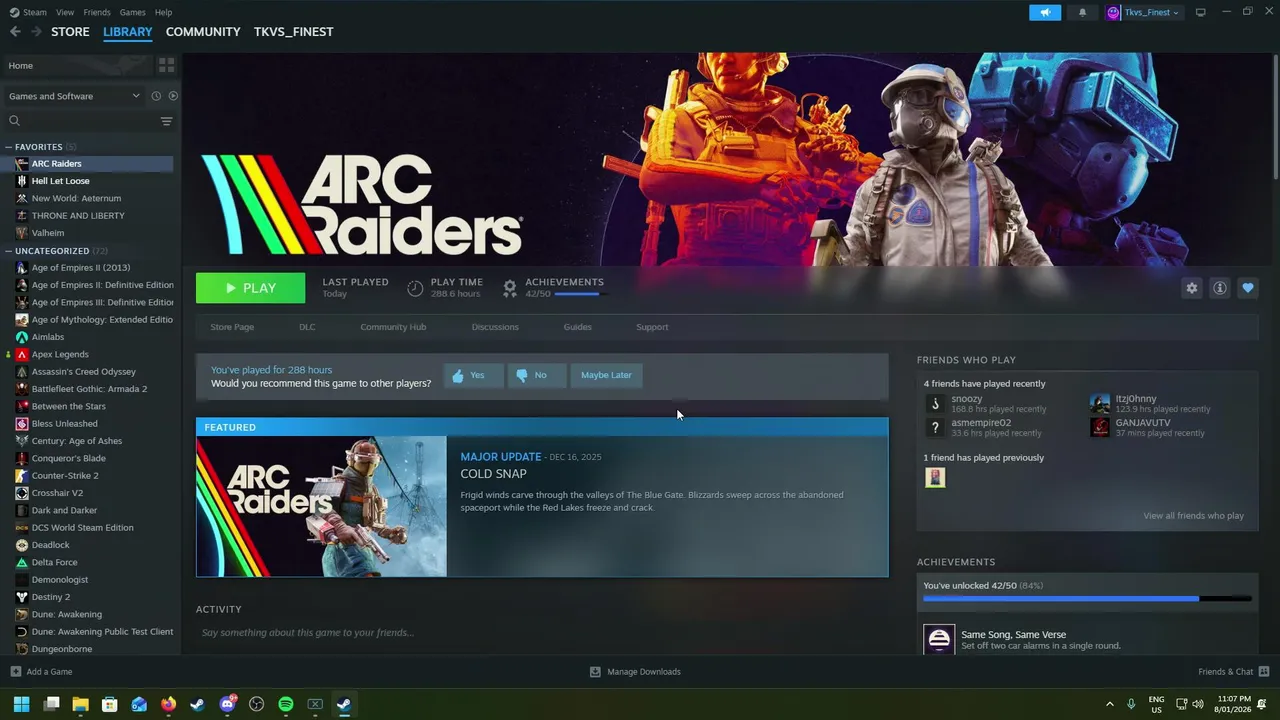This screenshot has height=720, width=1280.
Task: Show hidden system tray icons
Action: [x=1109, y=704]
